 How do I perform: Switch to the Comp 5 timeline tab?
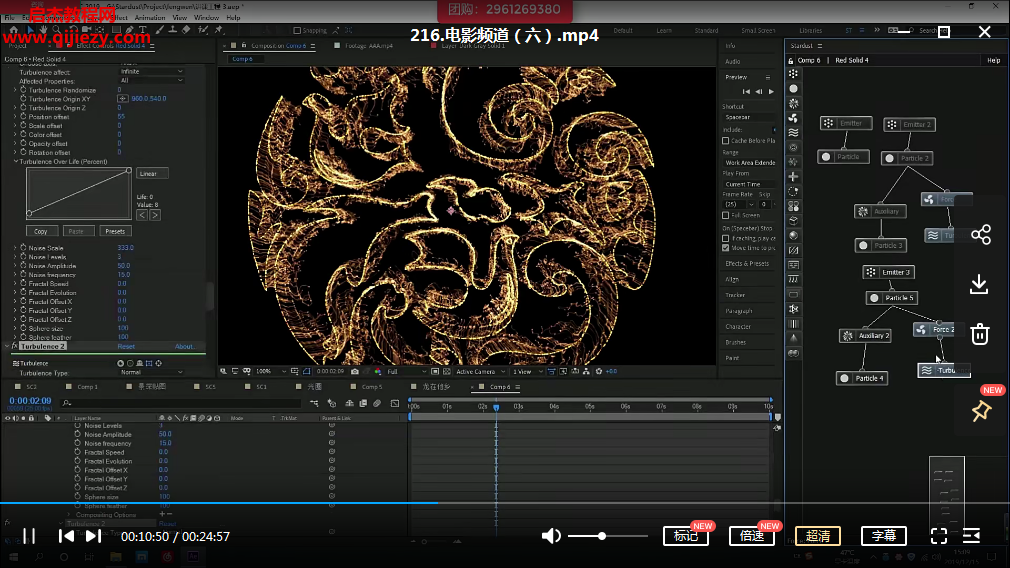(x=372, y=387)
